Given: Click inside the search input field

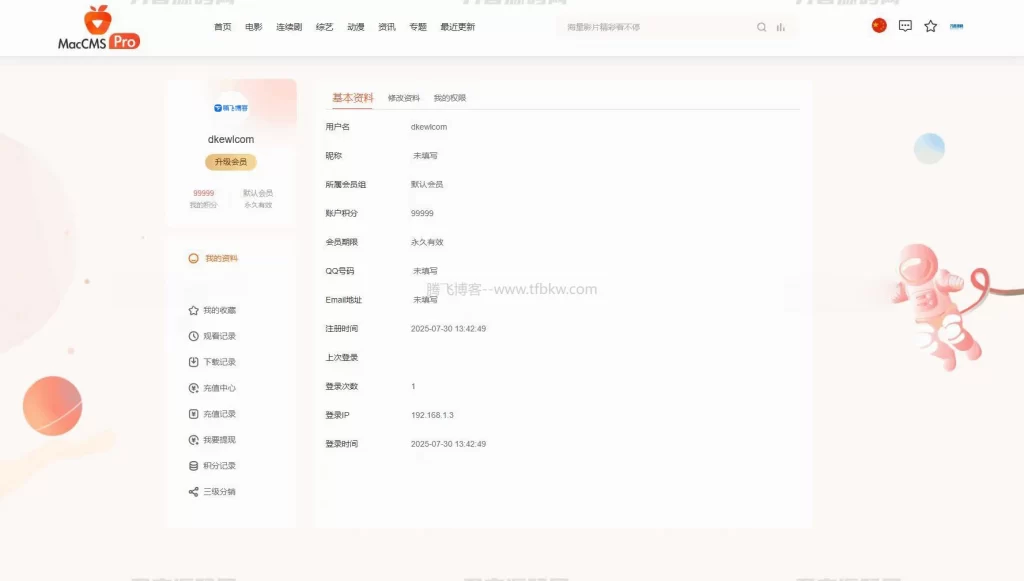Looking at the screenshot, I should (x=650, y=27).
